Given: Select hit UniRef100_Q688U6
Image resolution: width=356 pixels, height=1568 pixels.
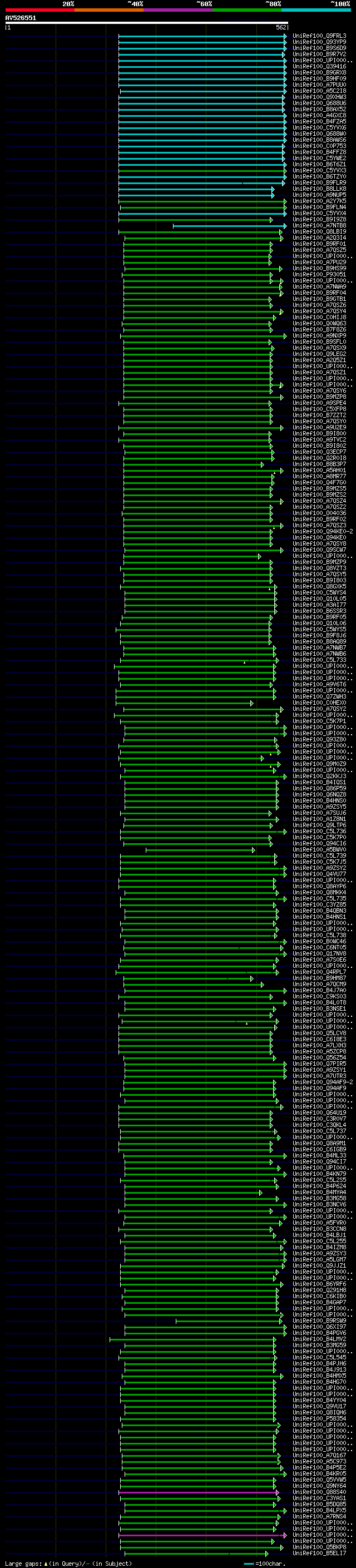Looking at the screenshot, I should click(x=319, y=103).
